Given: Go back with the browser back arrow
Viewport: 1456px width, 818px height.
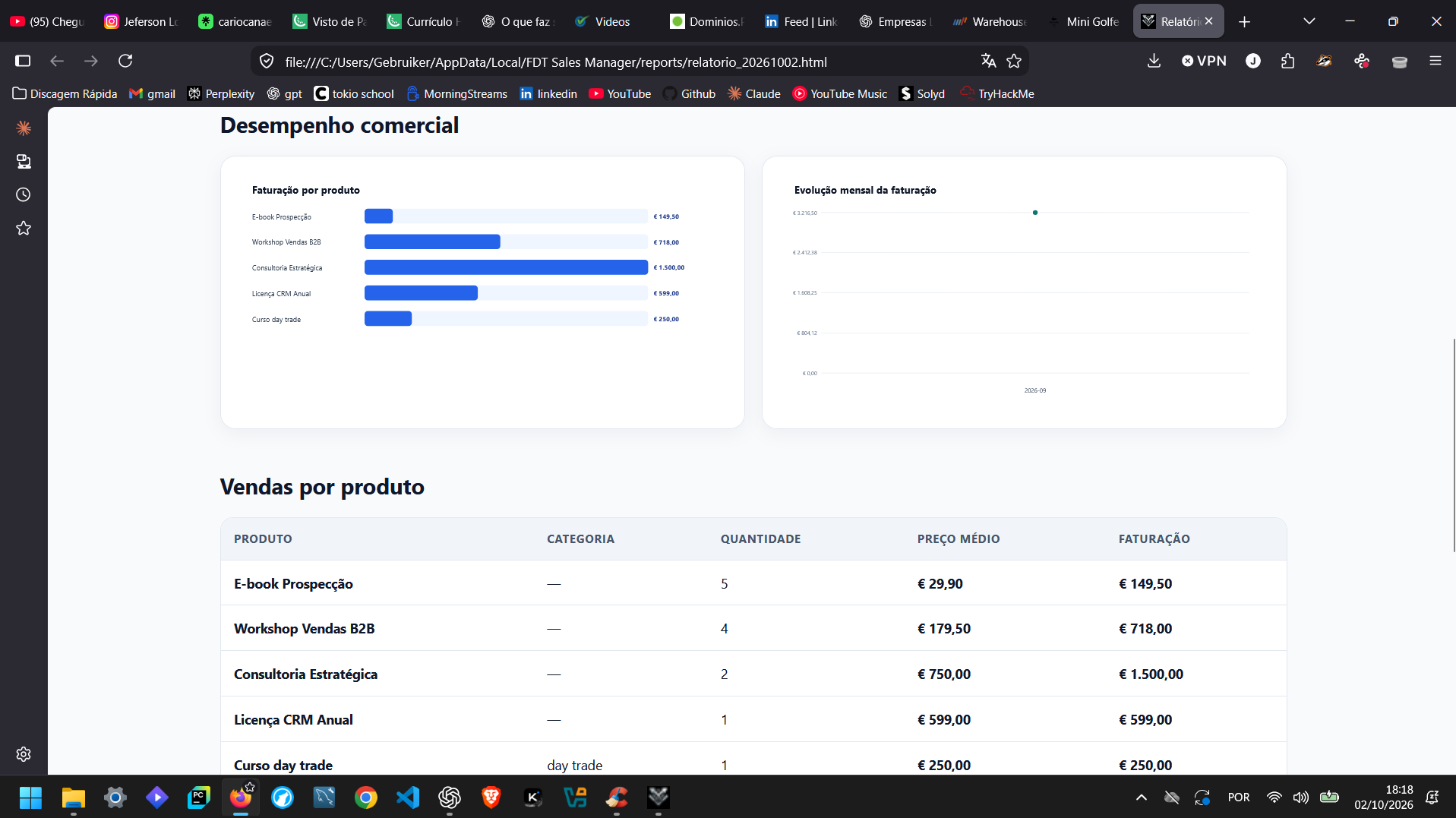Looking at the screenshot, I should [x=57, y=61].
